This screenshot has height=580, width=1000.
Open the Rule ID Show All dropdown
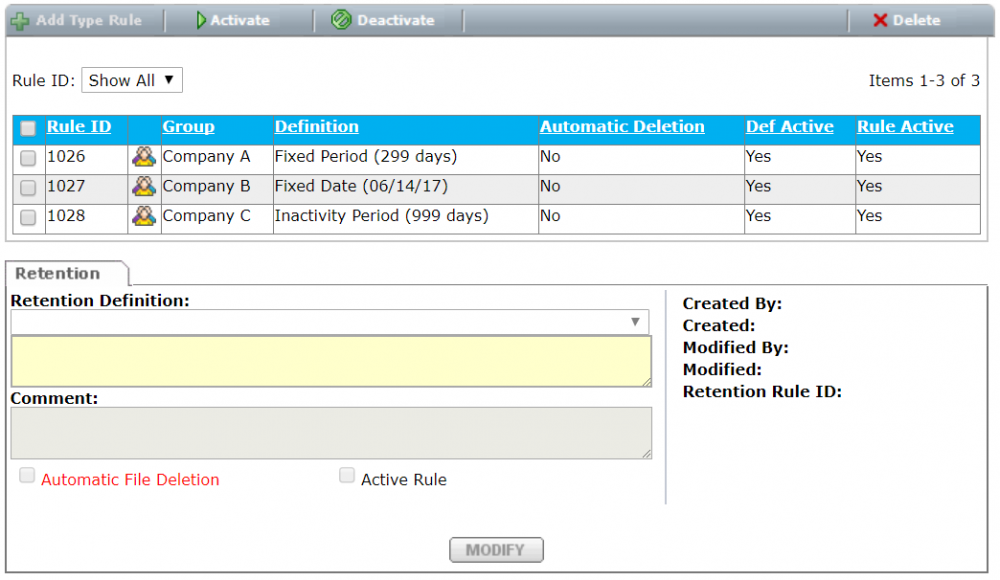point(132,81)
